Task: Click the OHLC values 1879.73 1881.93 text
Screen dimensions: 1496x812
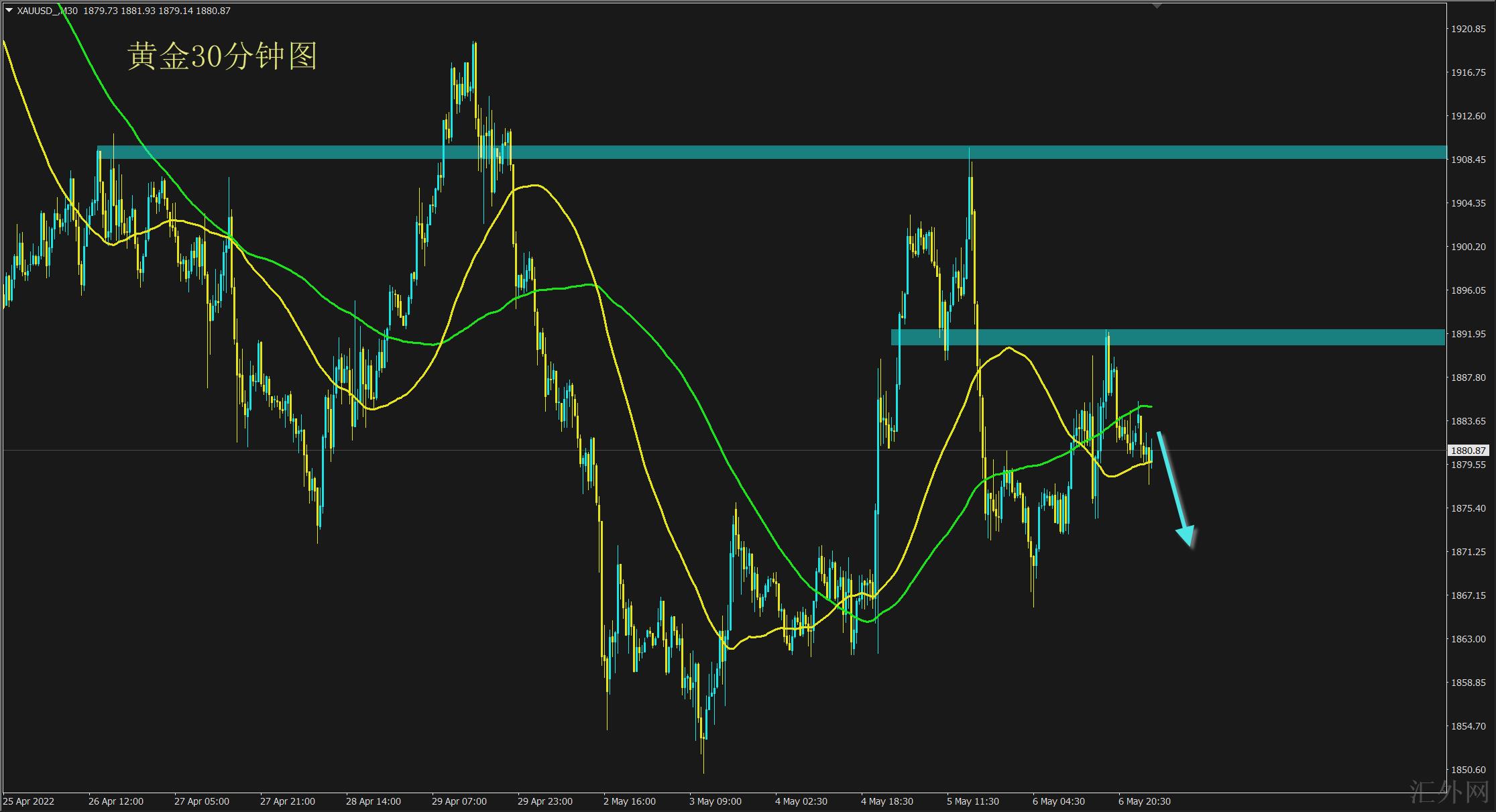Action: (x=119, y=11)
